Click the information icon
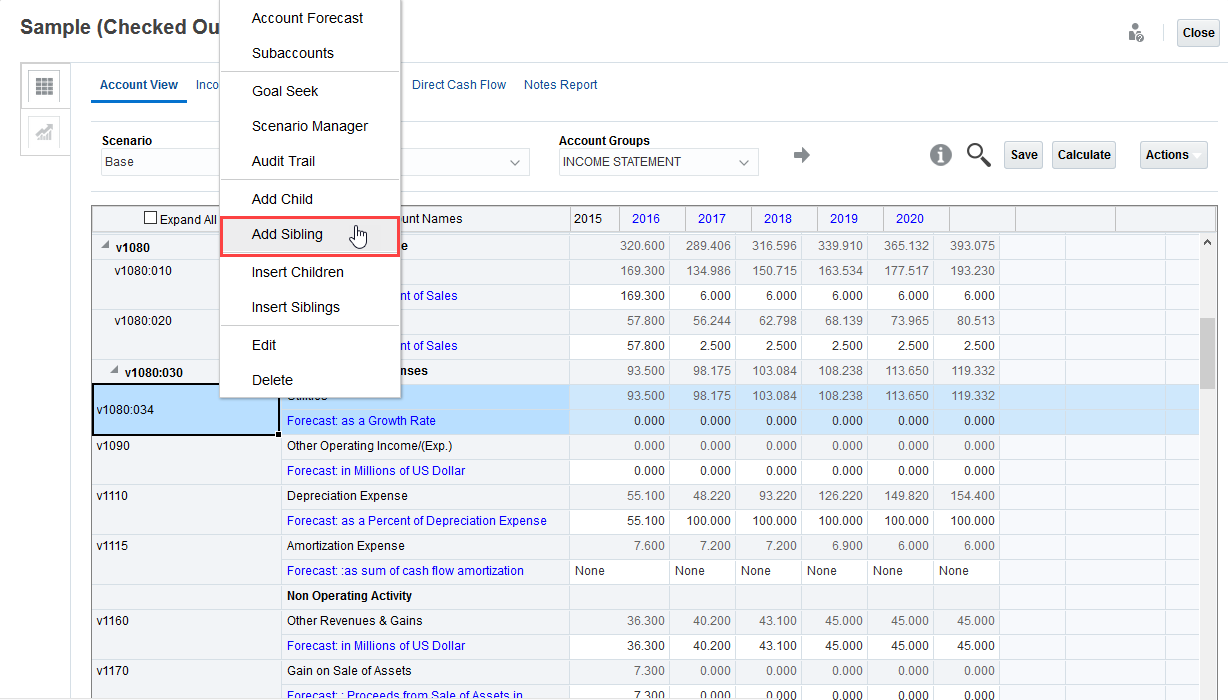 pyautogui.click(x=940, y=155)
